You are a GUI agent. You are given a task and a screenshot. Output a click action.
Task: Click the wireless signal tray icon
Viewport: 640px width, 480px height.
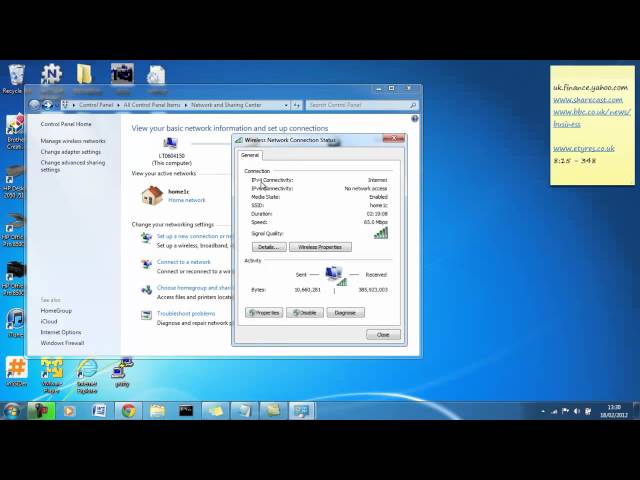554,411
